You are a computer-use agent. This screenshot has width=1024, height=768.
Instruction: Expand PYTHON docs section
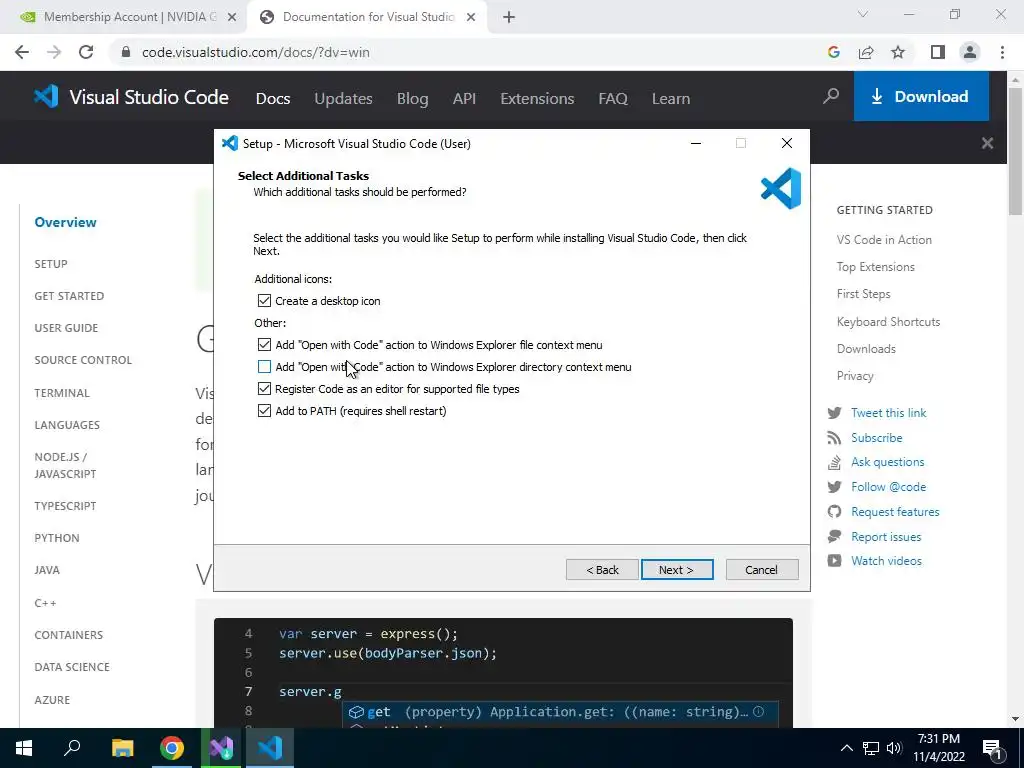pyautogui.click(x=57, y=537)
